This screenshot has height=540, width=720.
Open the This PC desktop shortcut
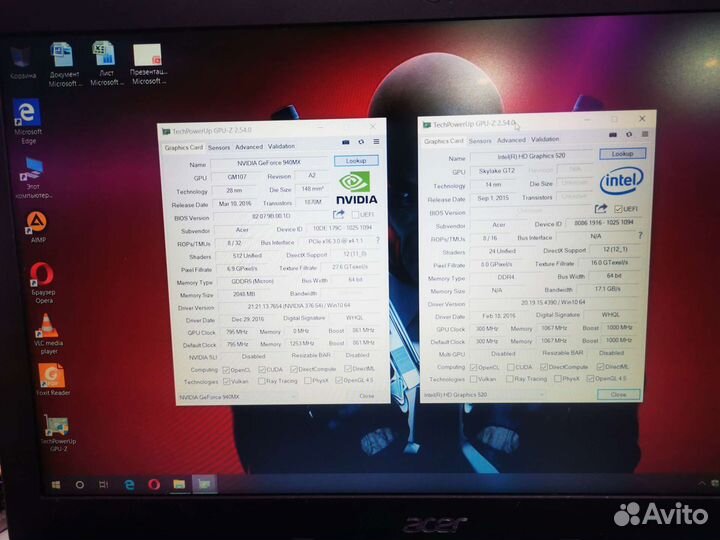coord(33,178)
